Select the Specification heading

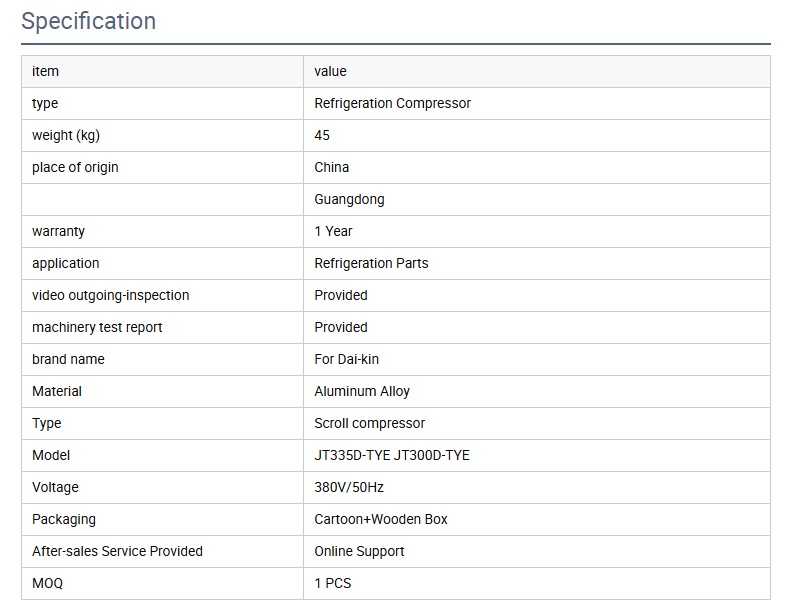[89, 21]
